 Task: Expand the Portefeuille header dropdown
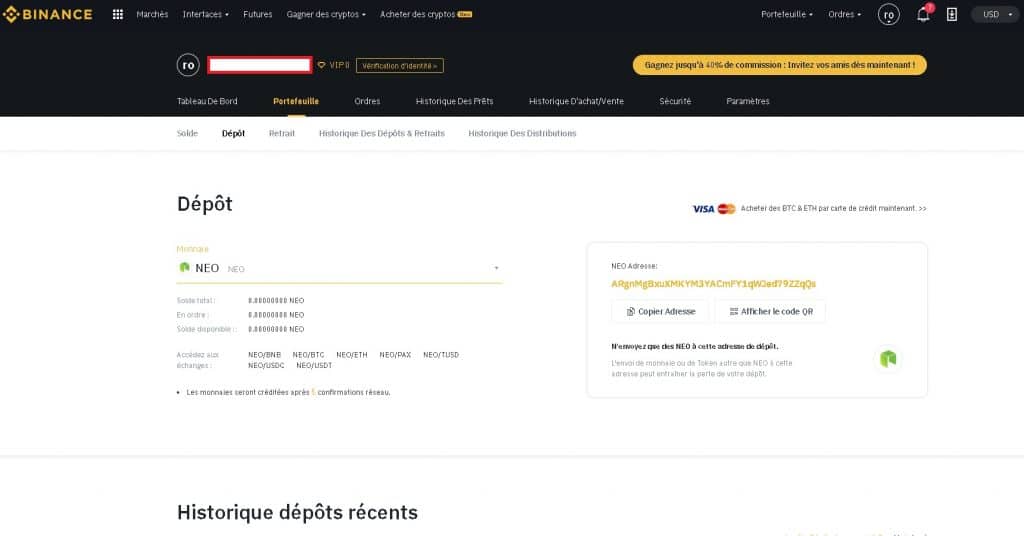(787, 14)
